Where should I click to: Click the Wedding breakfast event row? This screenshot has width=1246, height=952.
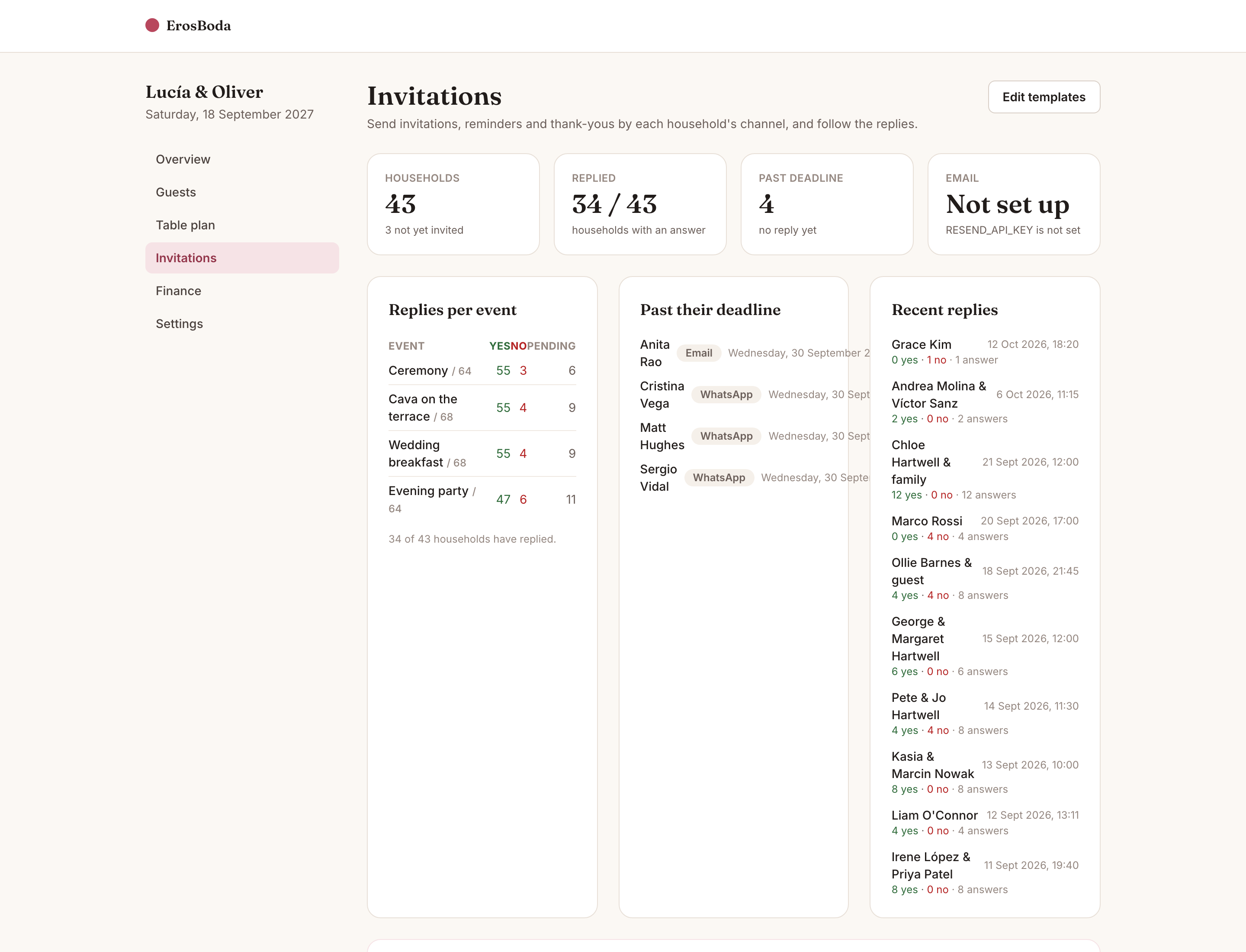482,454
